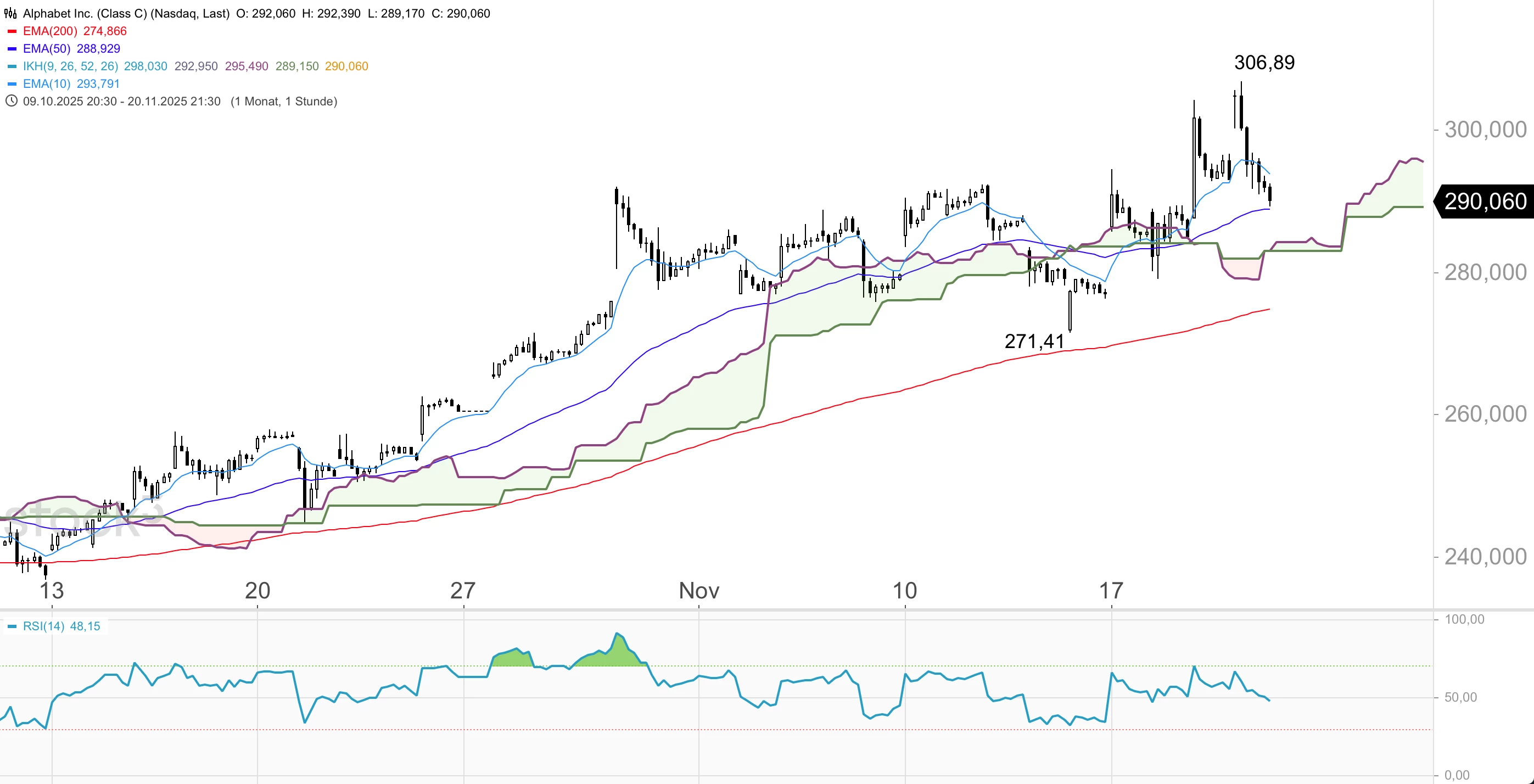The width and height of the screenshot is (1534, 784).
Task: Select the EMA(50) 288,929 legend entry
Action: [x=71, y=49]
